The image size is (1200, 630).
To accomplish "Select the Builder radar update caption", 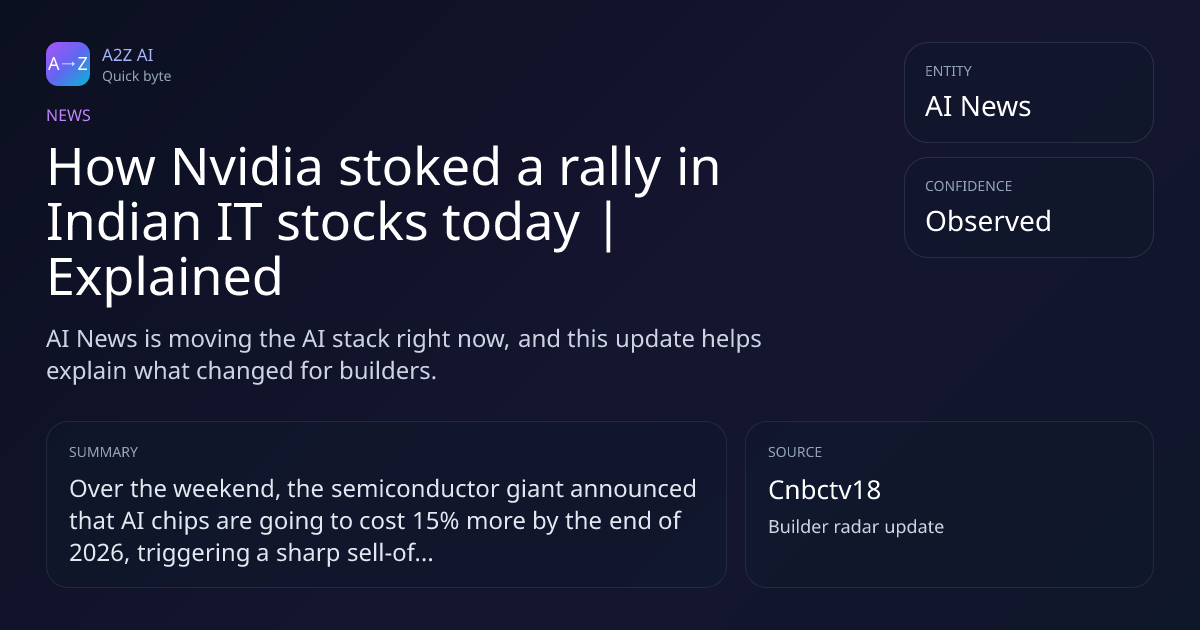I will [856, 527].
